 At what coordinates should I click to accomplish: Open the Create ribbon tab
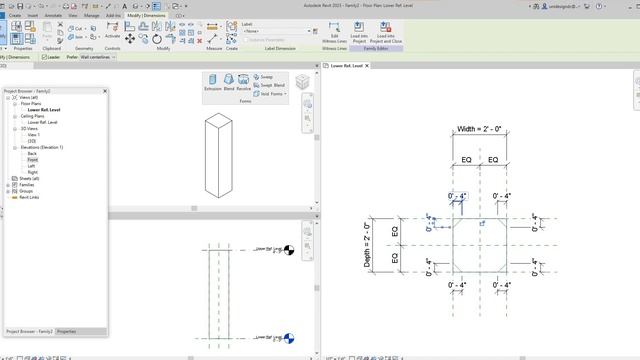click(x=15, y=16)
